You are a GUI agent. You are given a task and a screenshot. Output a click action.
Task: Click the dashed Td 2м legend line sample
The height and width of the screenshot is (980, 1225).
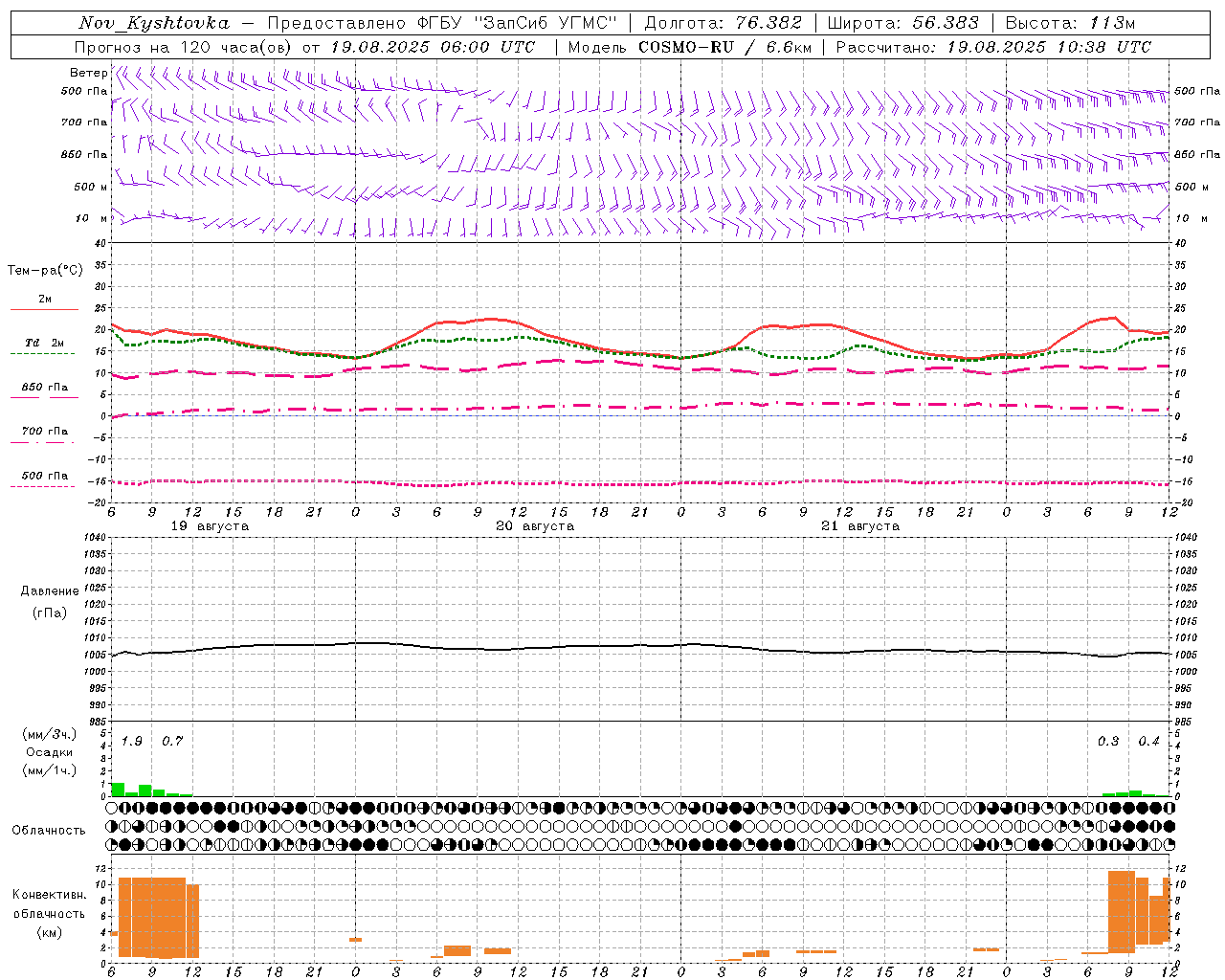(42, 353)
